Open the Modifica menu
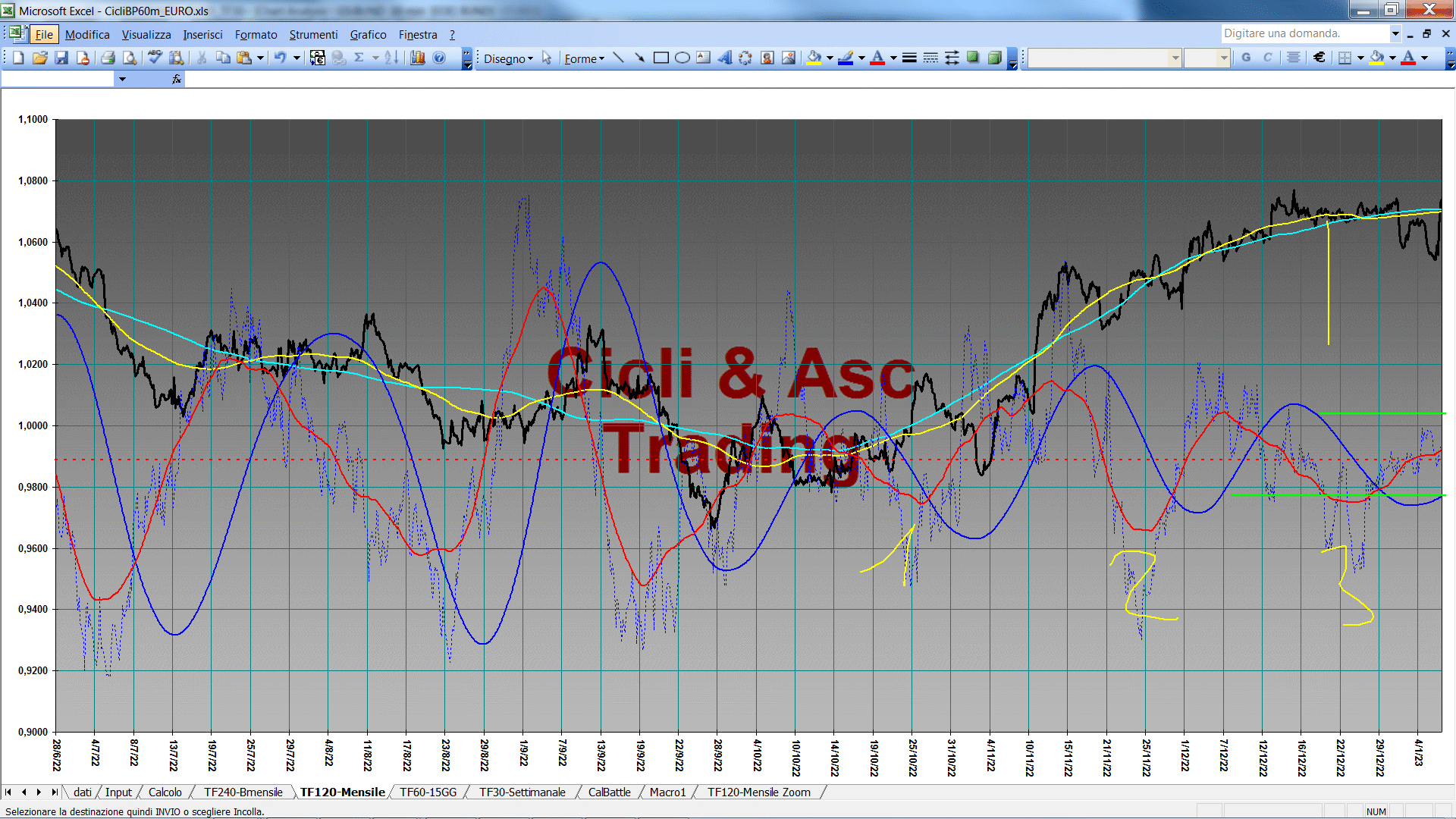This screenshot has height=819, width=1456. coord(87,34)
